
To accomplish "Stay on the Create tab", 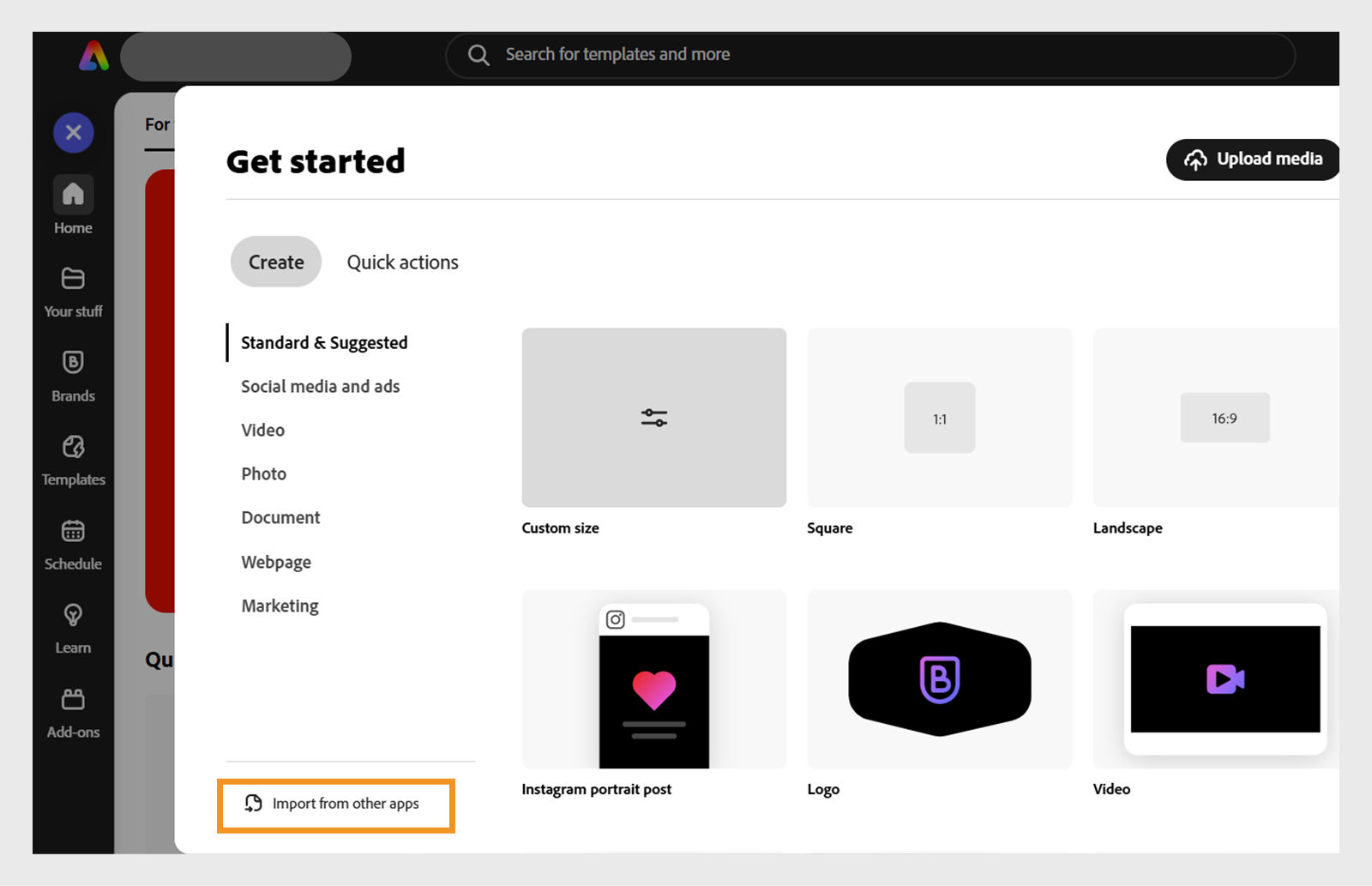I will coord(275,262).
